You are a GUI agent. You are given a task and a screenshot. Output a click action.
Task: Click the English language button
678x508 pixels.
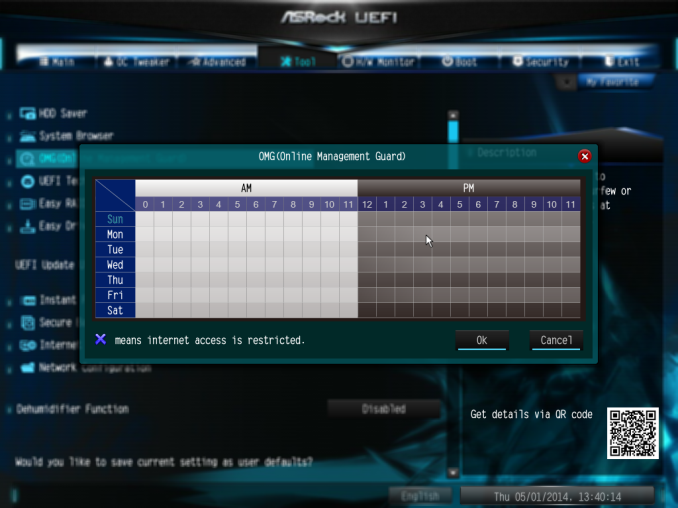point(420,496)
